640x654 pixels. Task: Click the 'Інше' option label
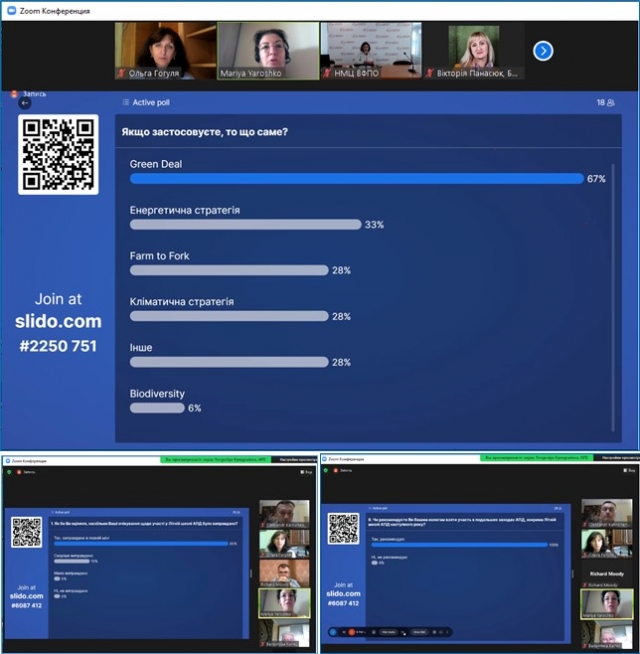(141, 347)
